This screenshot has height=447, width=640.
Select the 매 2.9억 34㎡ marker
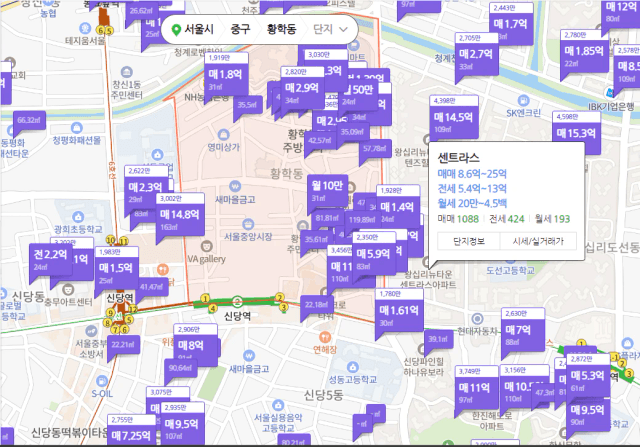point(302,88)
